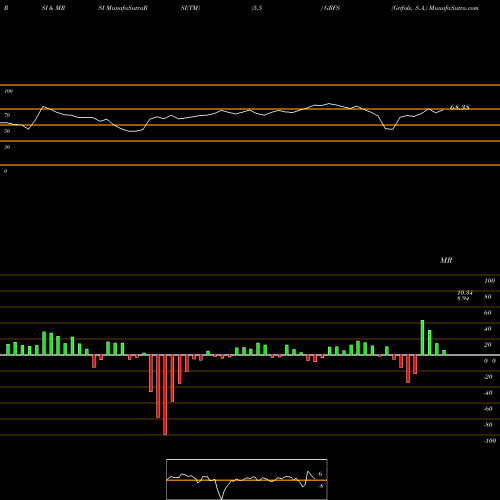Click the 10.34 value in MR panel
The width and height of the screenshot is (500, 500).
465,293
